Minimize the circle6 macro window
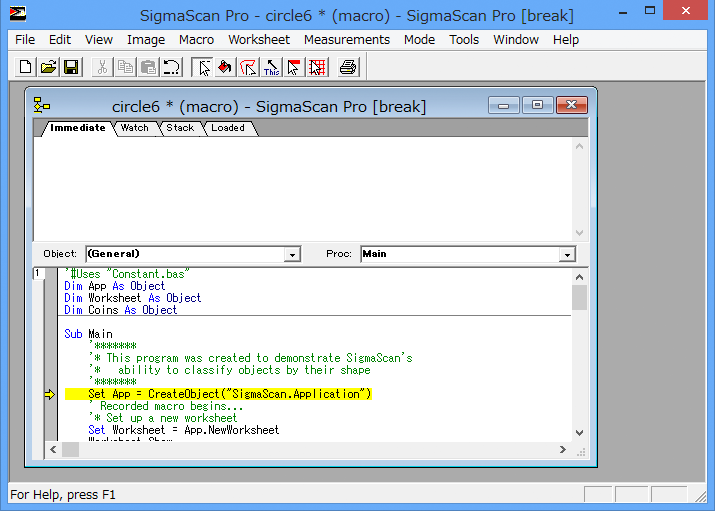This screenshot has width=715, height=511. coord(503,105)
